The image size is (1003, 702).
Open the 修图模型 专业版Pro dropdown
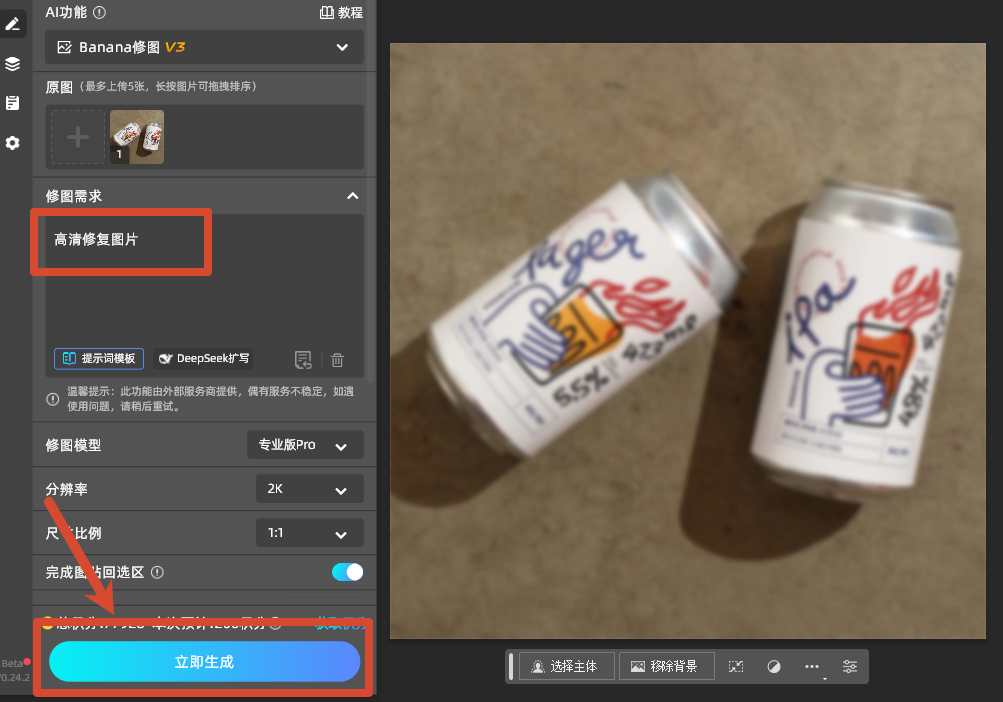305,445
